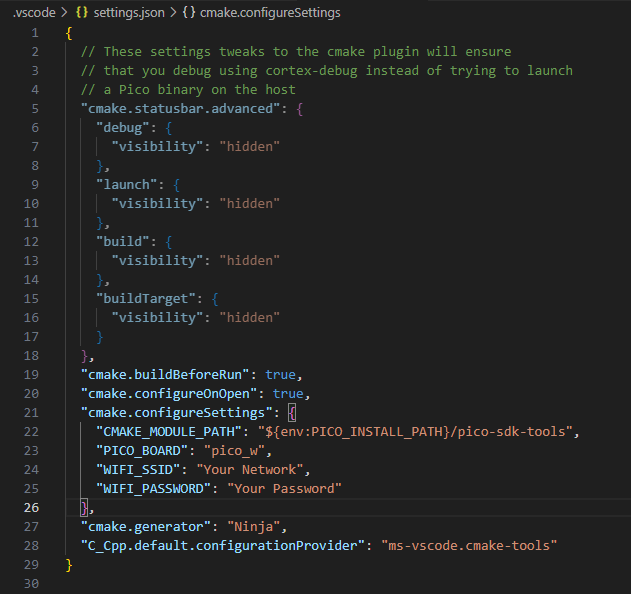Click the "Ninja" value
The width and height of the screenshot is (631, 594).
point(254,527)
